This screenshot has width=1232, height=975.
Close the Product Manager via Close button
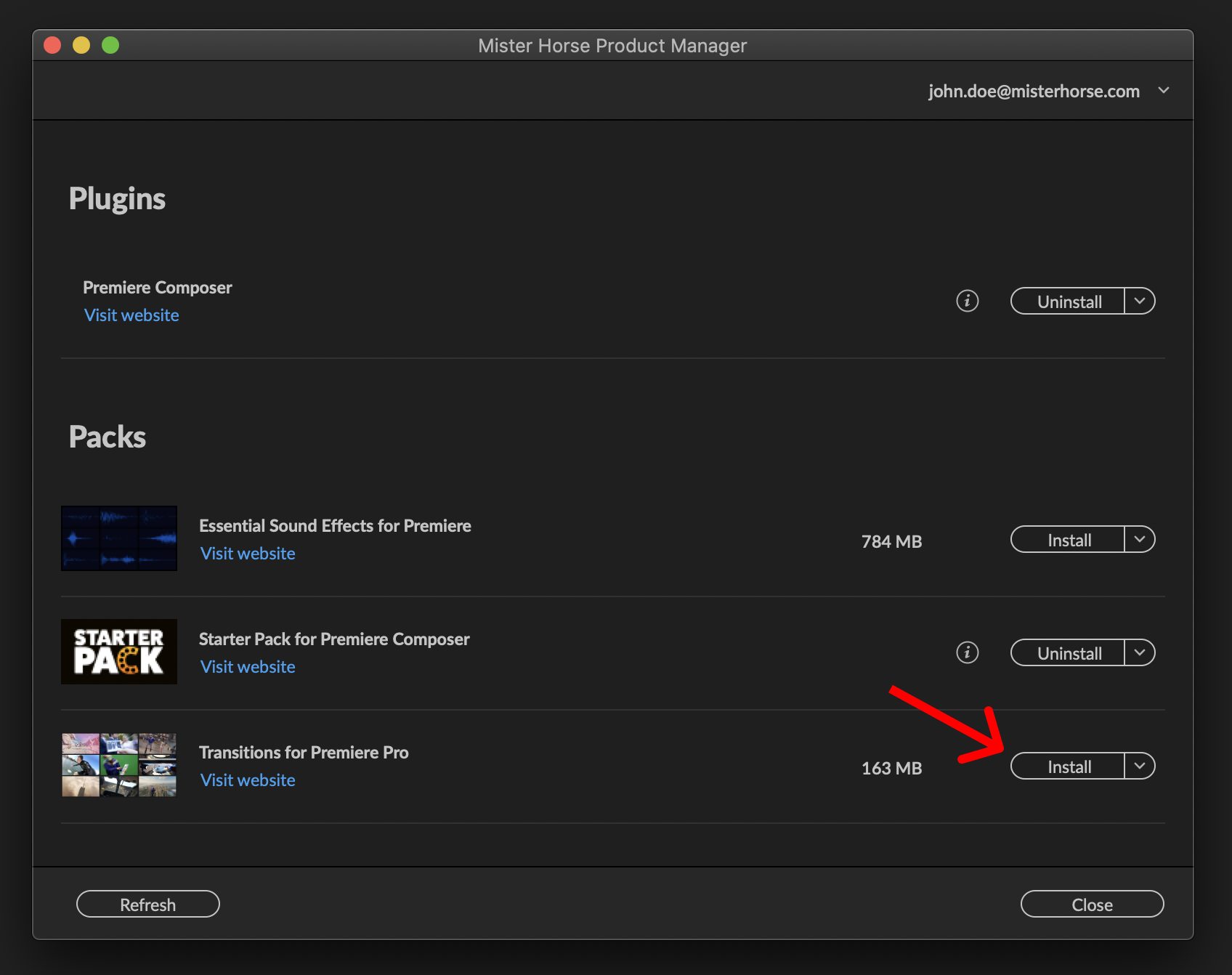tap(1092, 904)
